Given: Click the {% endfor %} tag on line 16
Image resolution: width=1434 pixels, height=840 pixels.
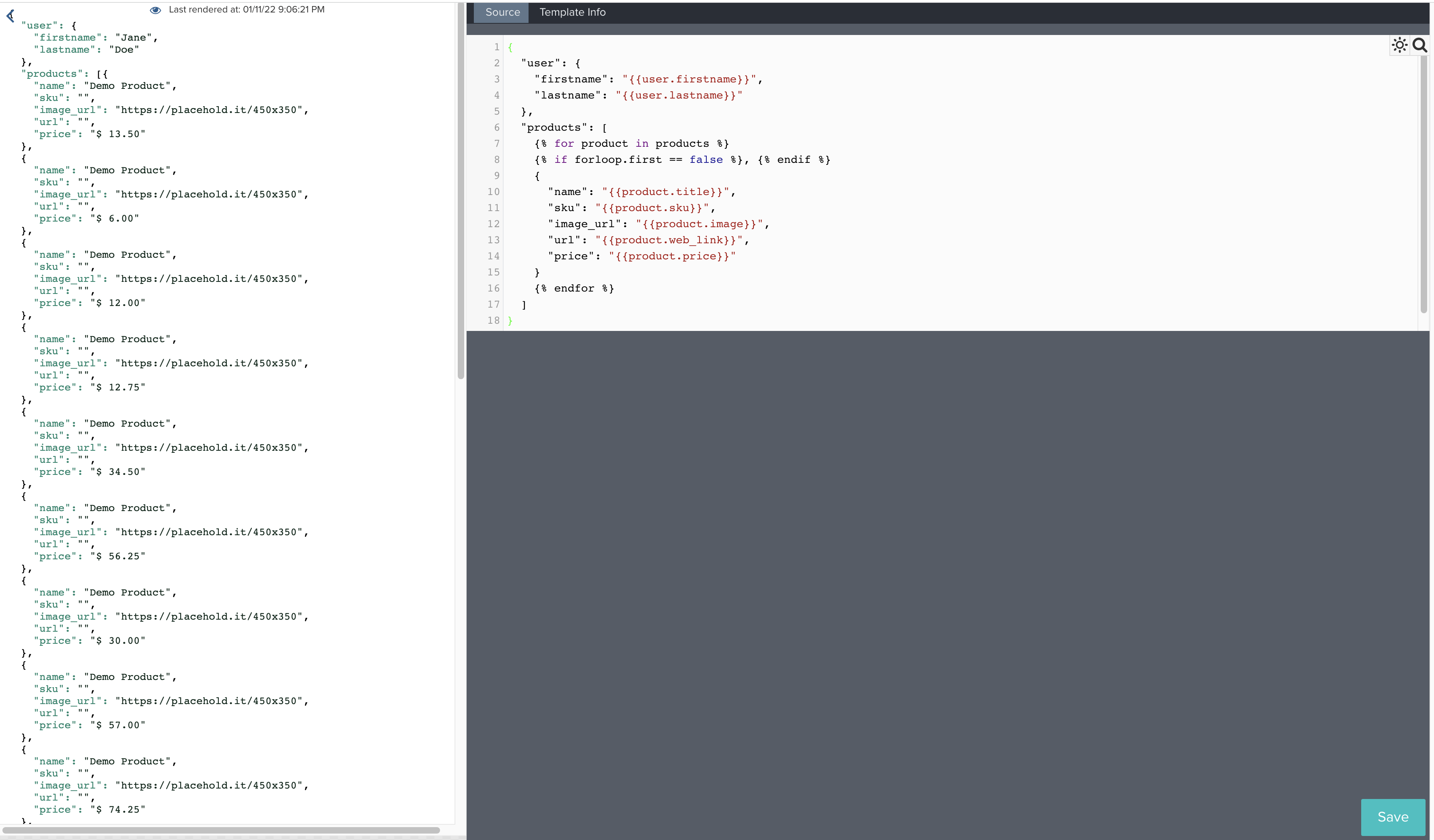Looking at the screenshot, I should pyautogui.click(x=575, y=288).
